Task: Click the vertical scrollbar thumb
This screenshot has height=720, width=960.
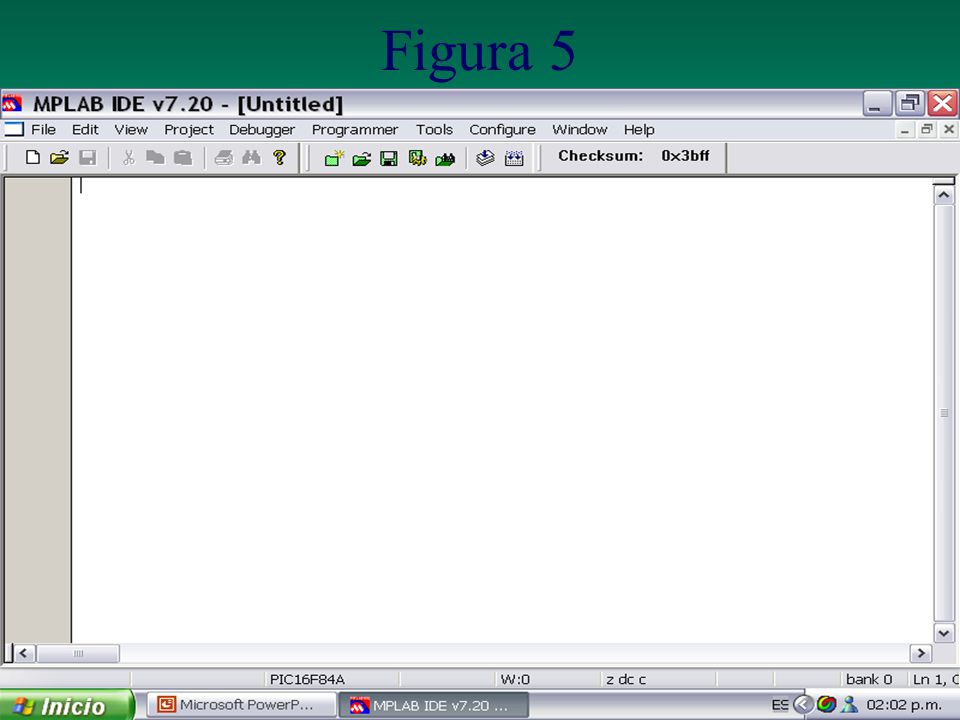Action: point(943,413)
